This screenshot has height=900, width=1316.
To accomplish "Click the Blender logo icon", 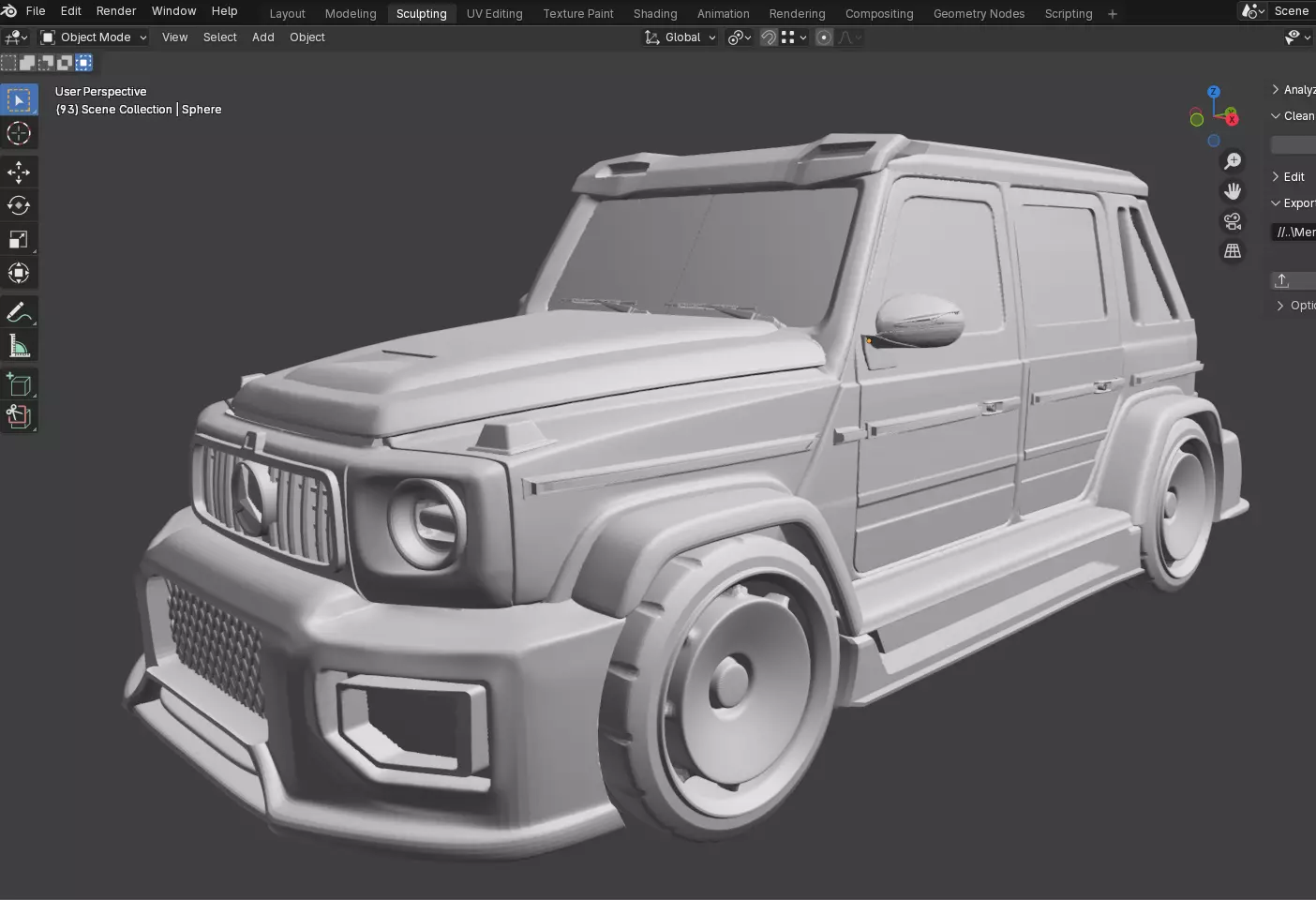I will (x=9, y=11).
